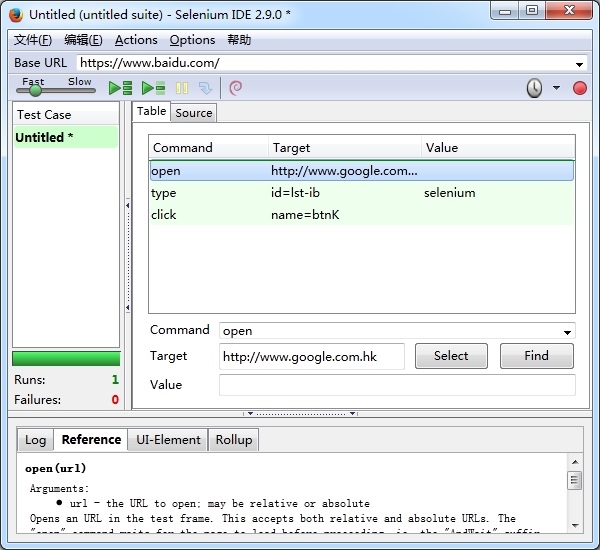Open the Reference tab
The width and height of the screenshot is (600, 550).
point(91,439)
